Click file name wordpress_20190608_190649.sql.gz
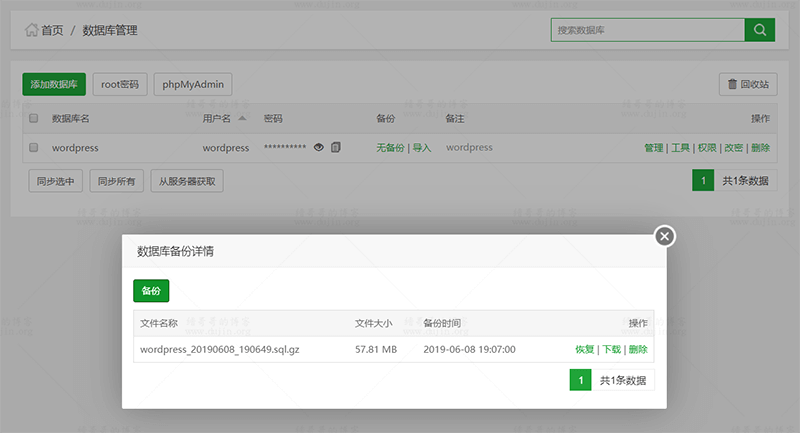Image resolution: width=800 pixels, height=433 pixels. pos(220,349)
